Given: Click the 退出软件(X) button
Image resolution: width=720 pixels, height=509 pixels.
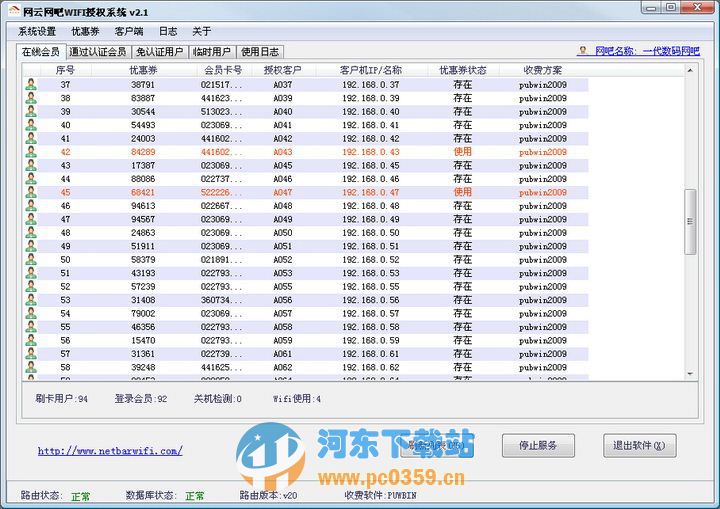Looking at the screenshot, I should [x=639, y=445].
